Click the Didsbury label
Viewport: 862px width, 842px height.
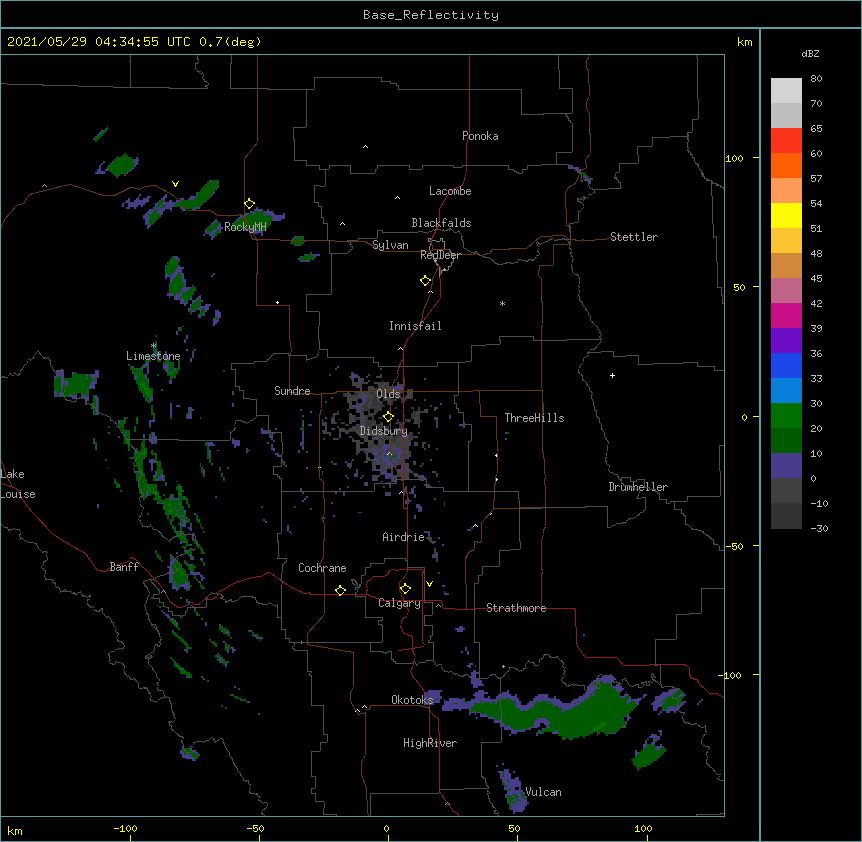coord(383,431)
